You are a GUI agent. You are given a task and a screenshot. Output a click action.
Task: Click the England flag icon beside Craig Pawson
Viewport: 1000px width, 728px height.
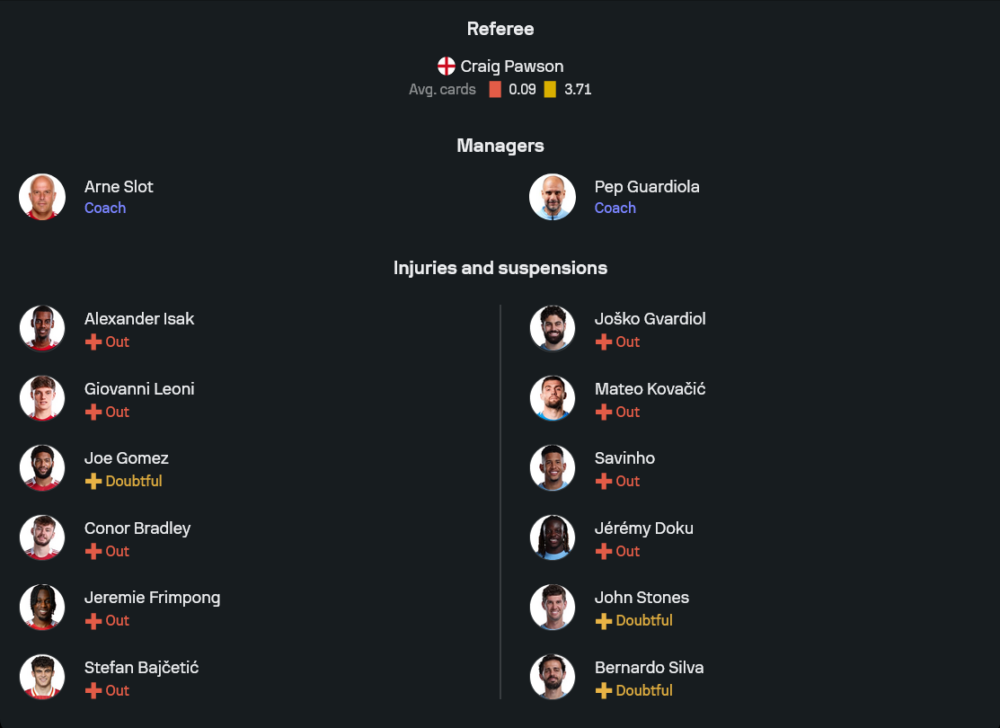click(x=446, y=67)
